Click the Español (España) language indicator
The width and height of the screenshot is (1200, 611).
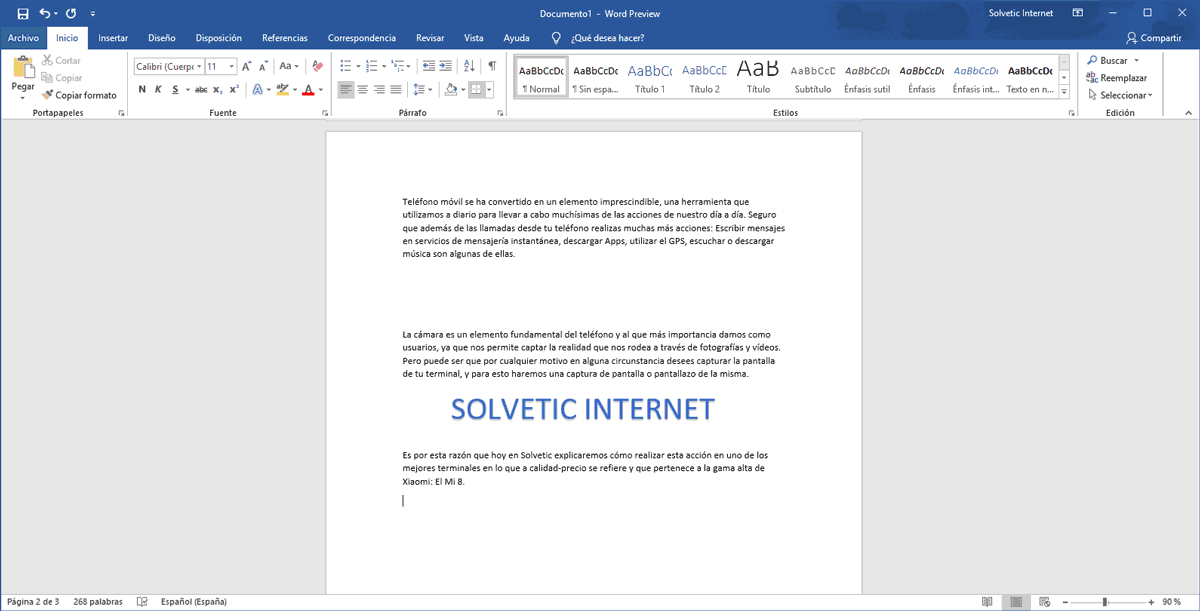point(194,602)
